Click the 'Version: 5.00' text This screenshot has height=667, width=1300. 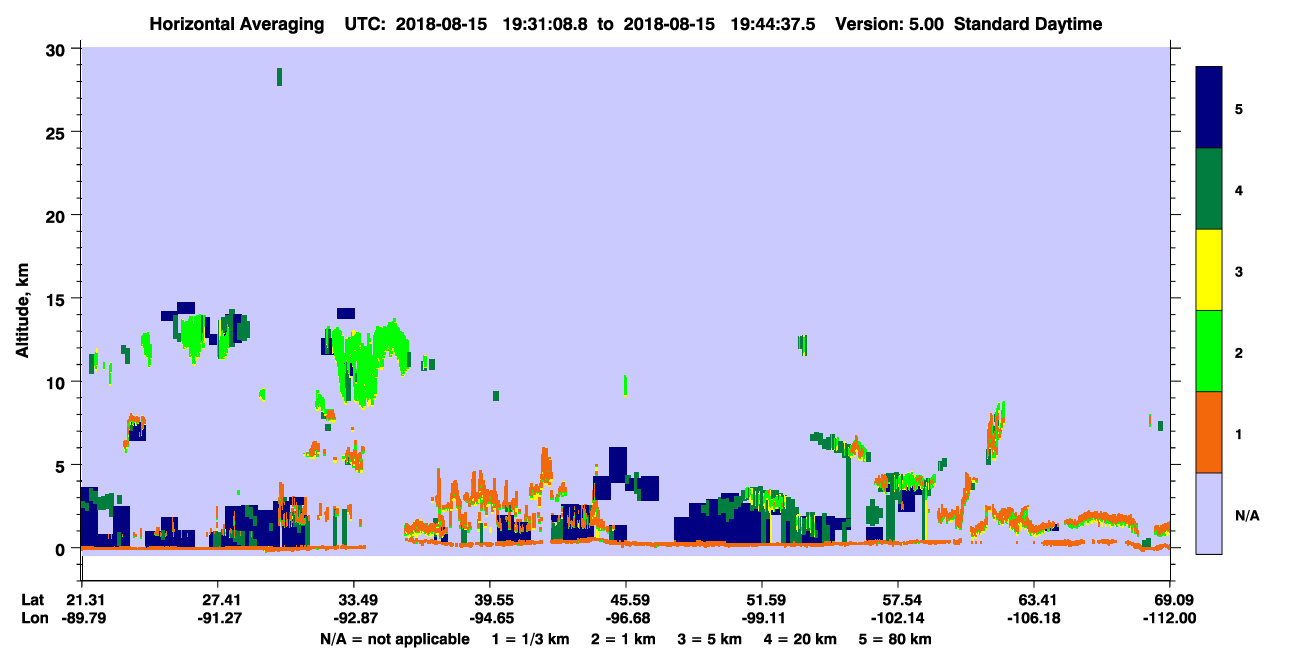click(892, 24)
